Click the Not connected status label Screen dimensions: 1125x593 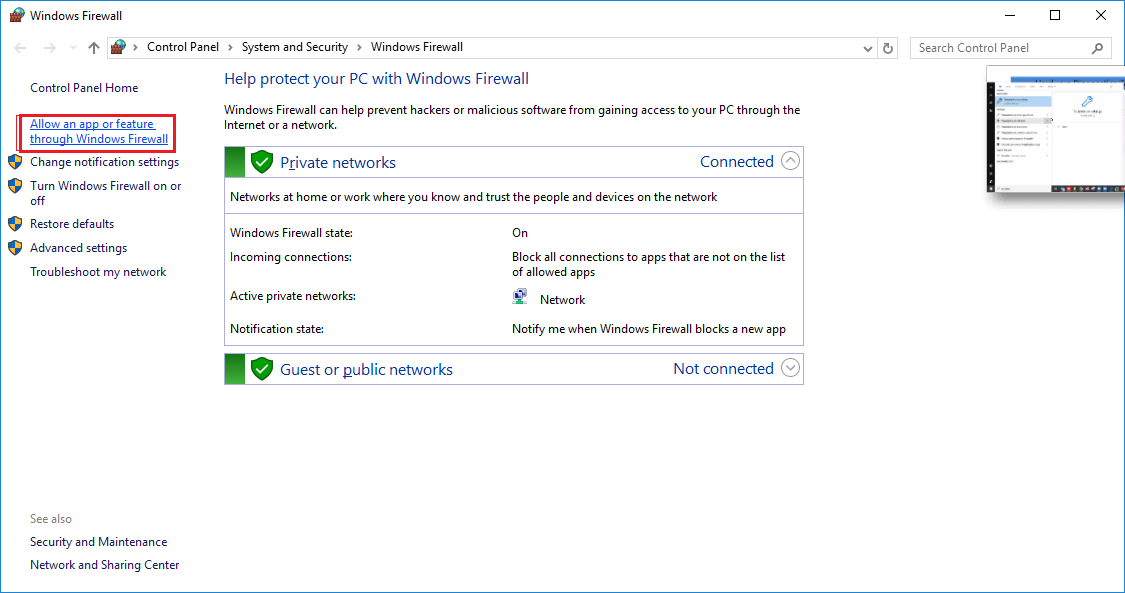pos(723,369)
